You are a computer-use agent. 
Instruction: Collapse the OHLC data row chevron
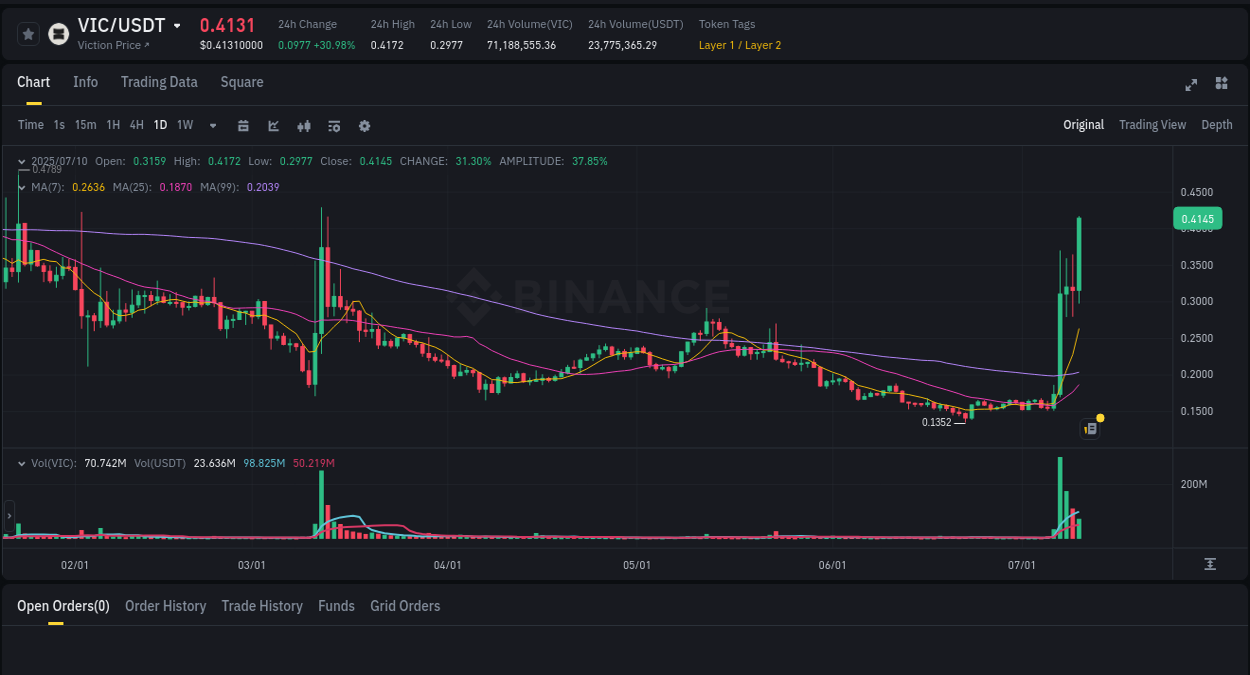[x=23, y=160]
